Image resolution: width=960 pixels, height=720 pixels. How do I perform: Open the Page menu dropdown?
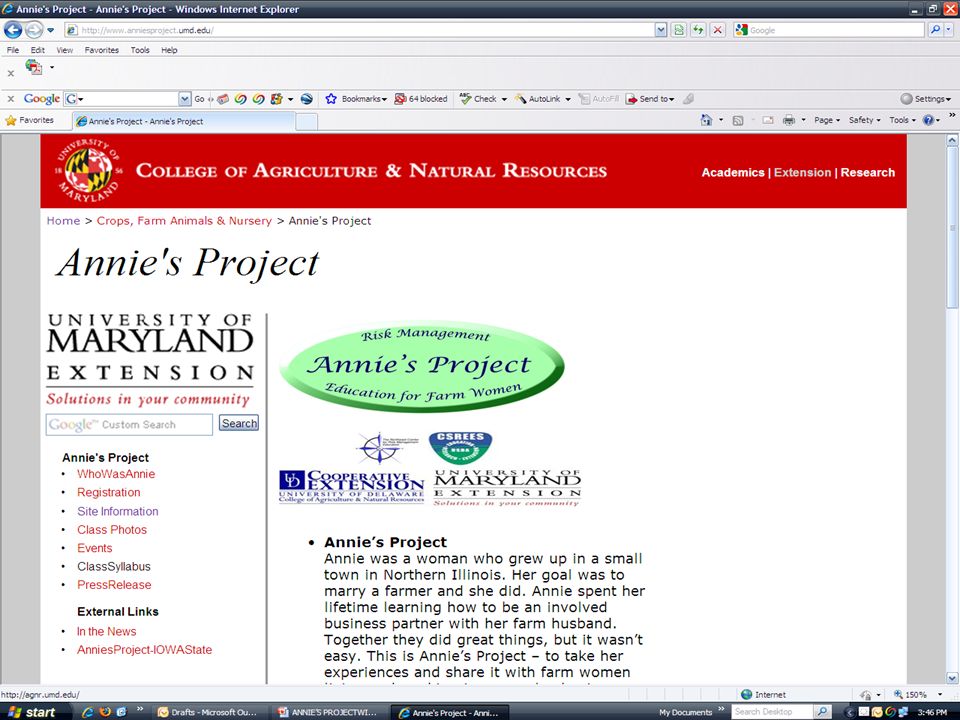(827, 120)
